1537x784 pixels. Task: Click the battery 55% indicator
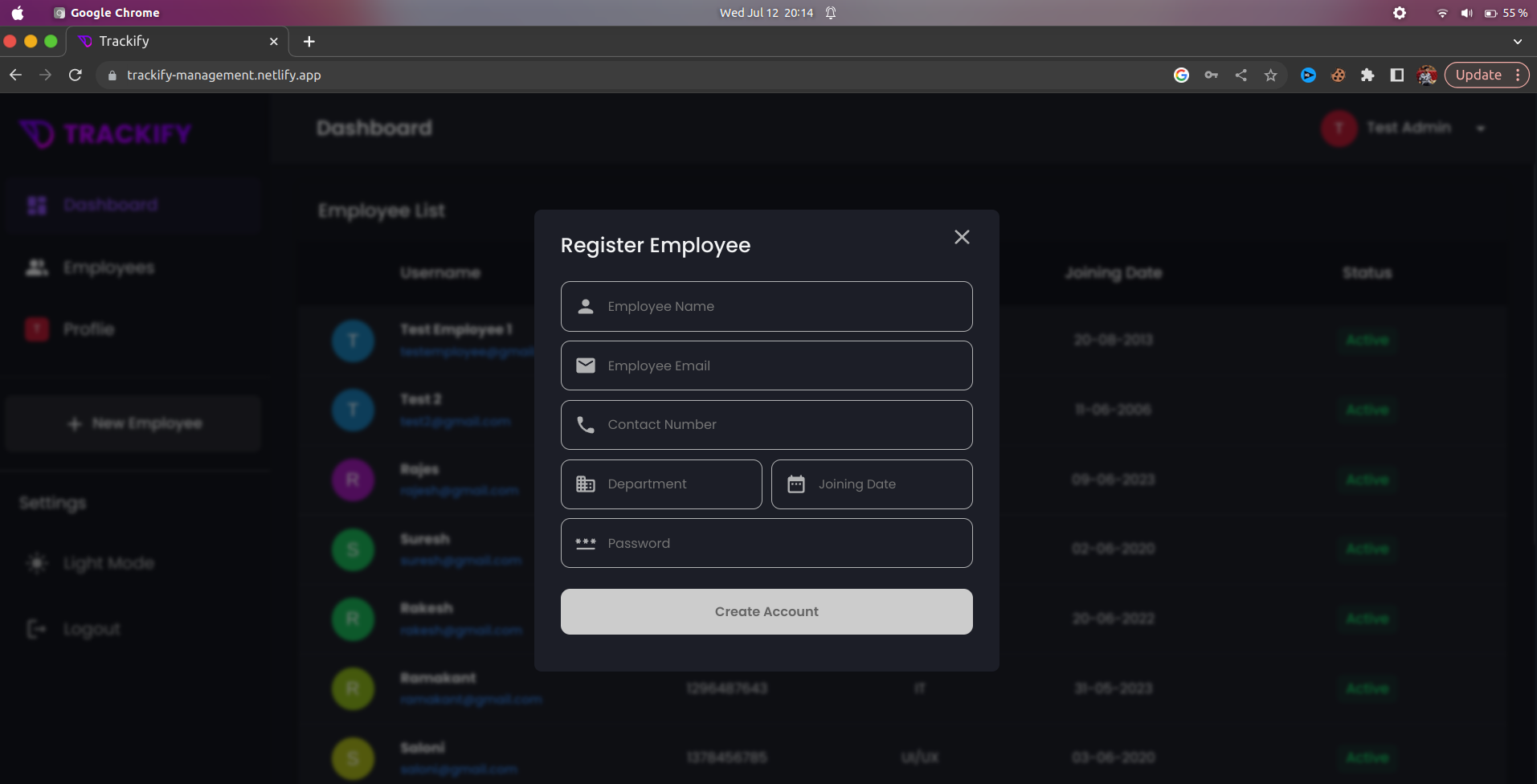(x=1506, y=13)
